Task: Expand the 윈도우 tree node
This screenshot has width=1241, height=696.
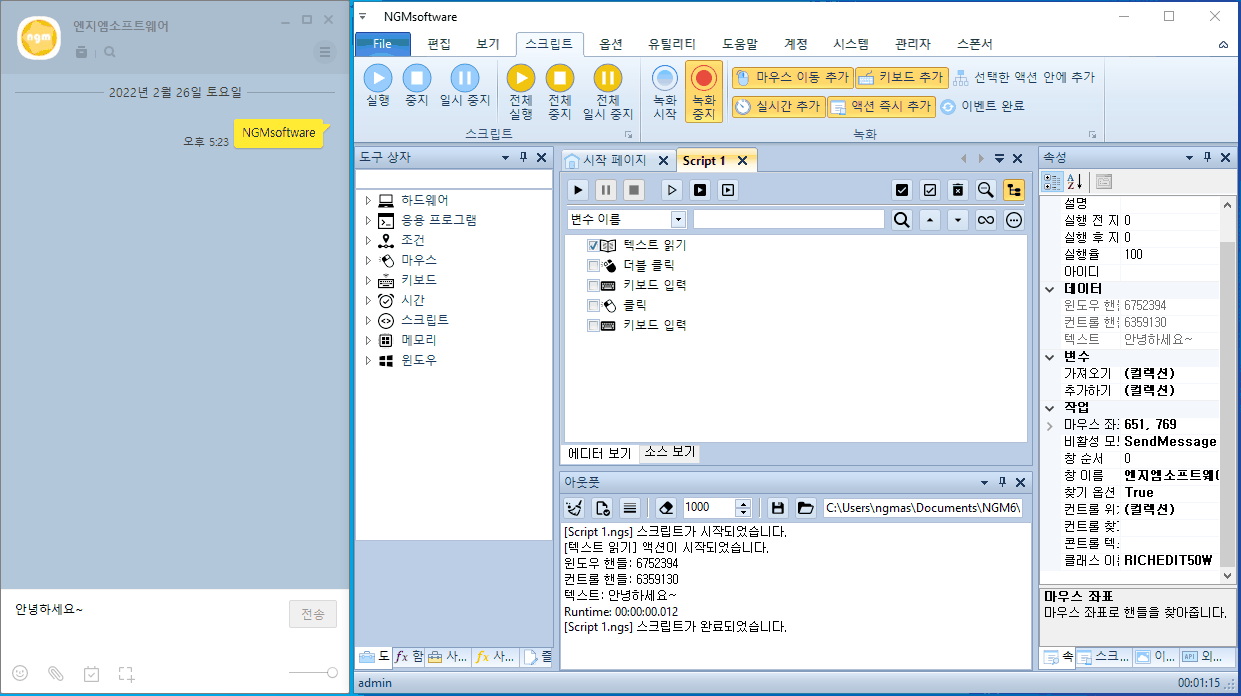Action: [x=368, y=360]
